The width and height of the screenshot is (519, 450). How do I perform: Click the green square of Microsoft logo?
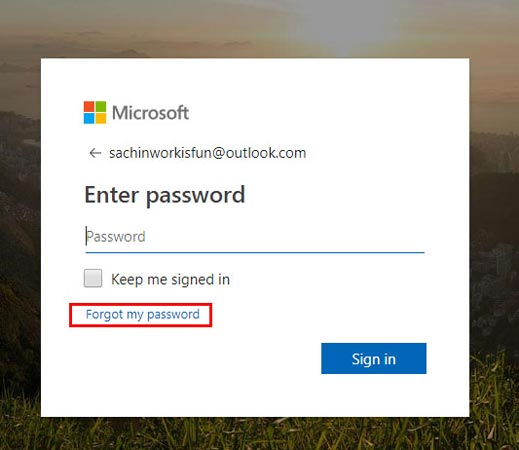(x=101, y=107)
